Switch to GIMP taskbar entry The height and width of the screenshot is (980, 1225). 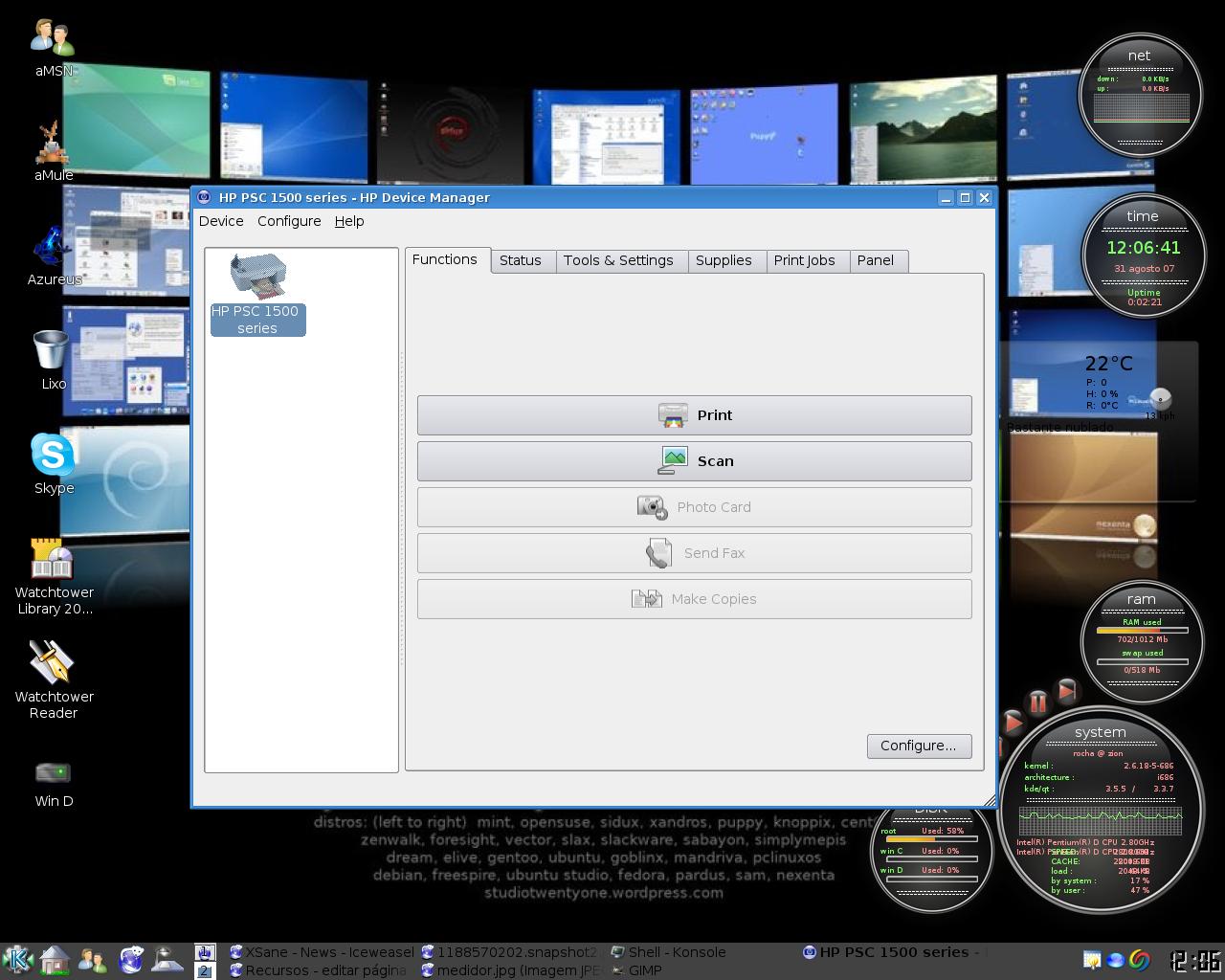[702, 970]
